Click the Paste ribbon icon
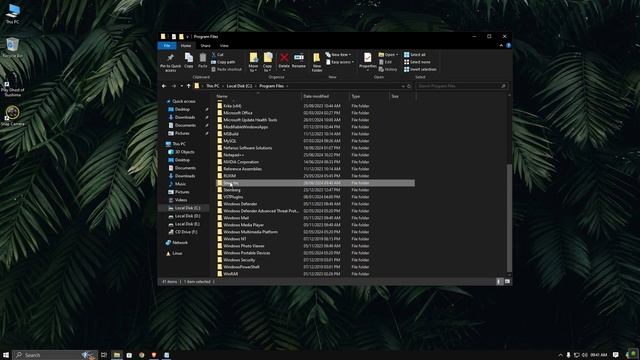Image resolution: width=640 pixels, height=360 pixels. pyautogui.click(x=202, y=60)
